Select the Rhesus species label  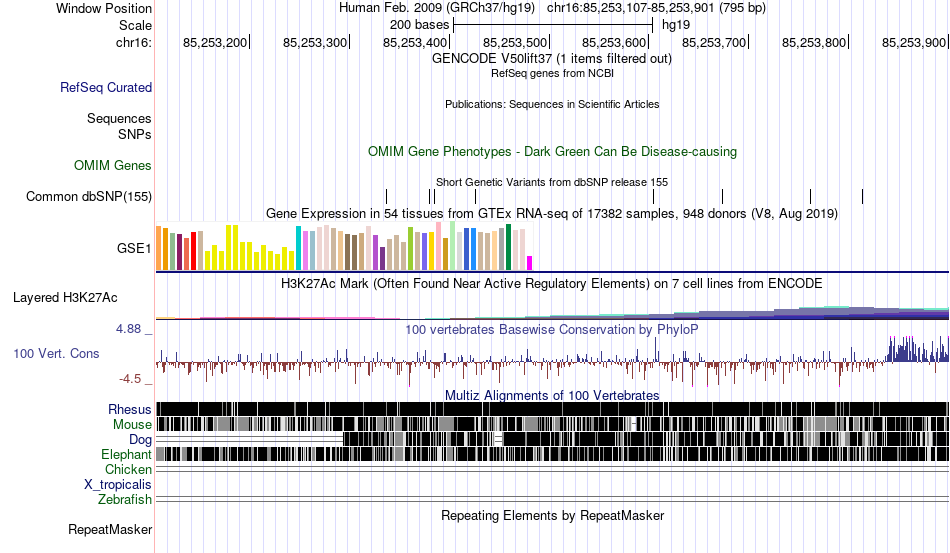point(130,409)
